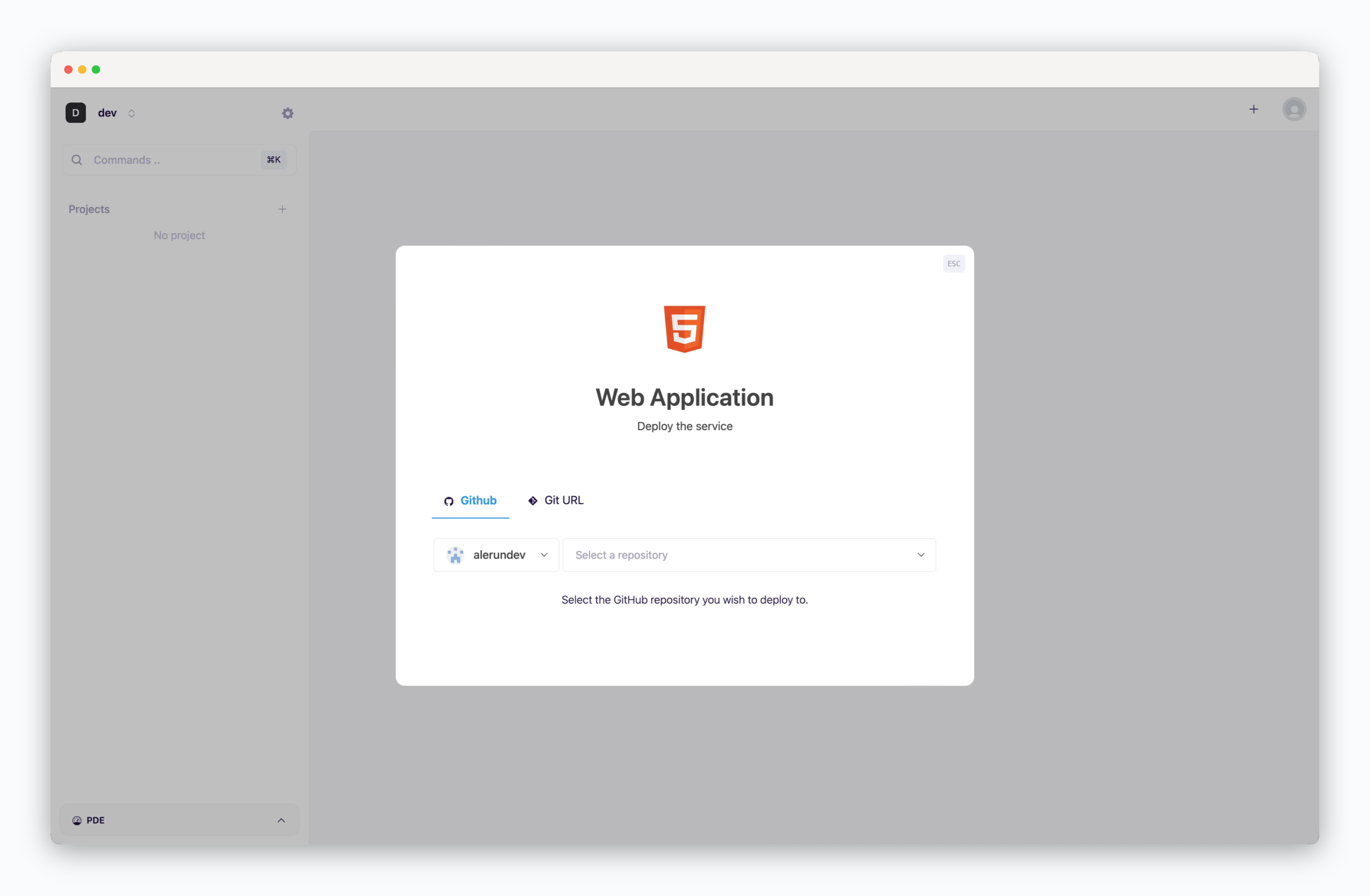This screenshot has height=896, width=1370.
Task: Click the plus icon beside Projects
Action: tap(282, 209)
